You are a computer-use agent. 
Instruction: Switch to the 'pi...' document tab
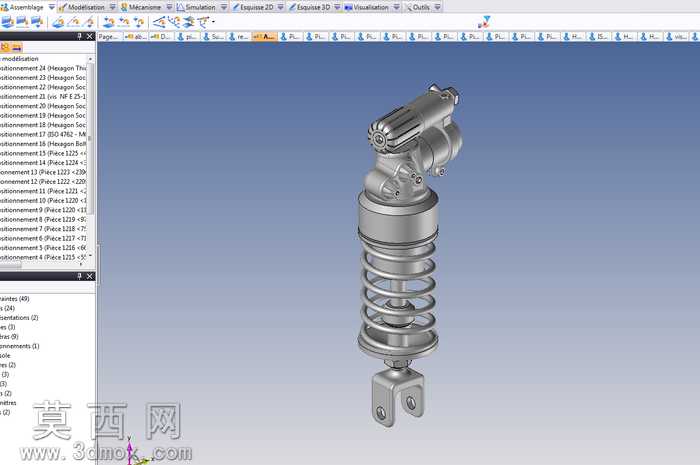pyautogui.click(x=187, y=37)
